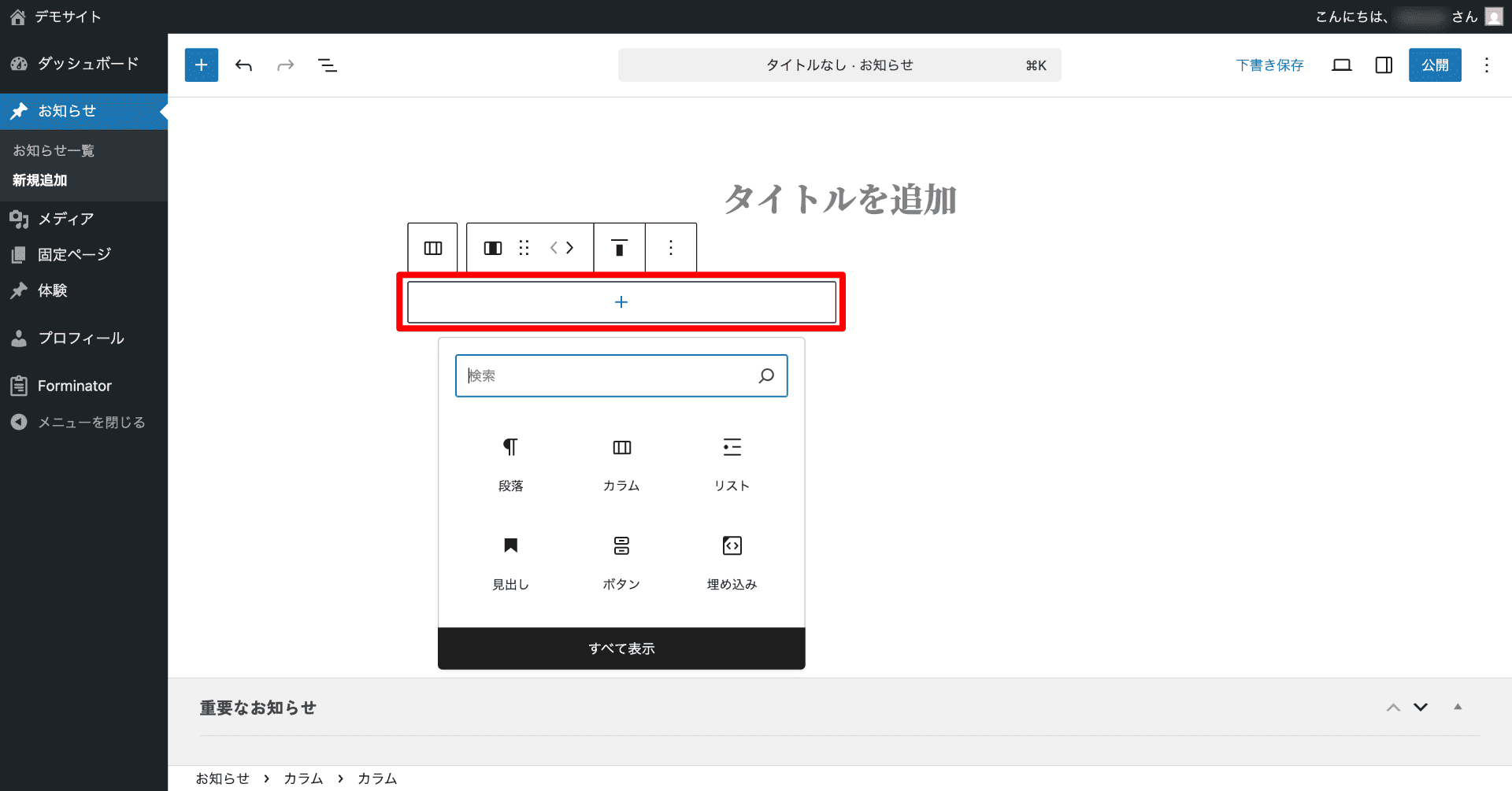Publish the post with 公開
The image size is (1512, 791).
point(1435,65)
